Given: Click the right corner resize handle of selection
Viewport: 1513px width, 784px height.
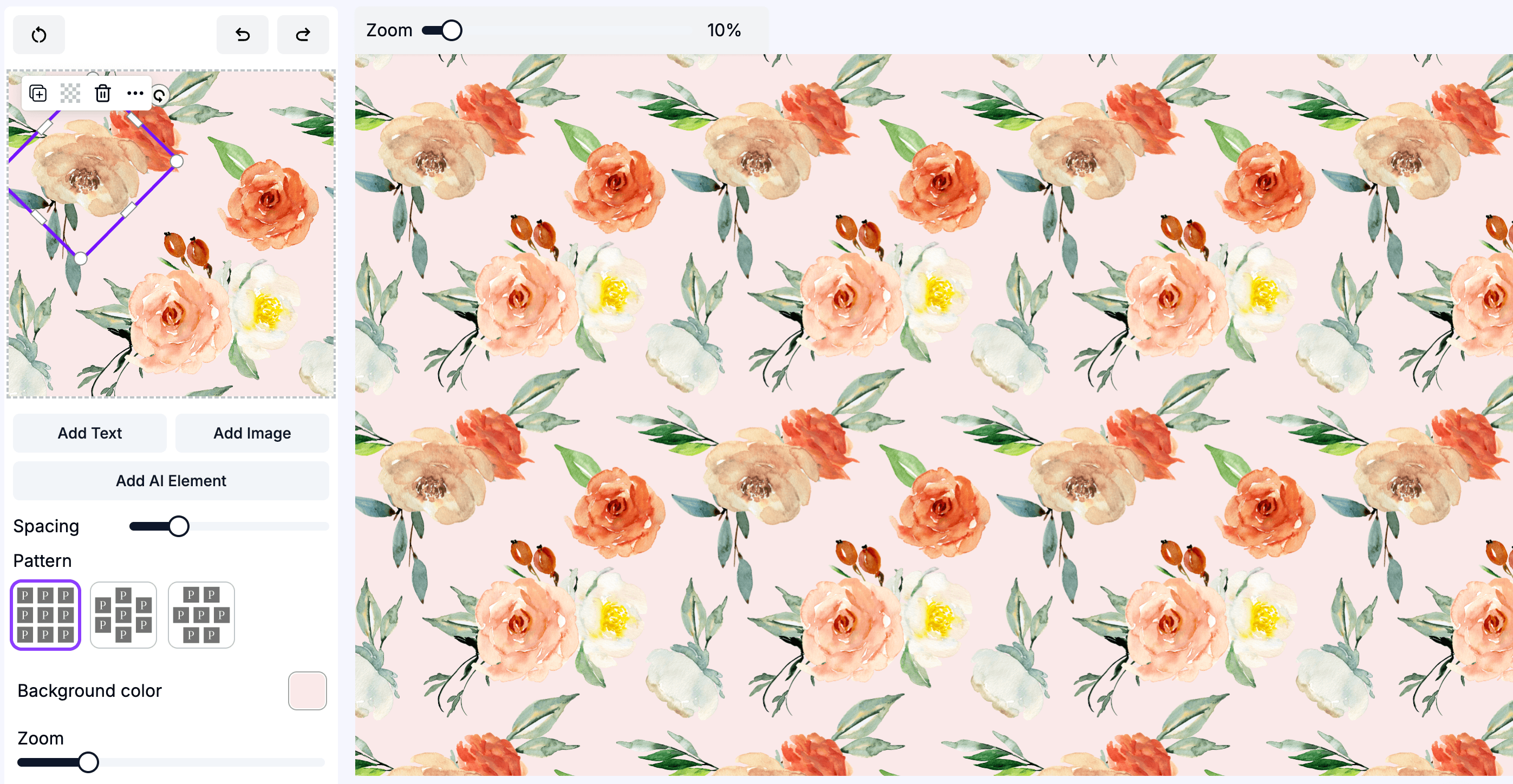Looking at the screenshot, I should click(176, 161).
